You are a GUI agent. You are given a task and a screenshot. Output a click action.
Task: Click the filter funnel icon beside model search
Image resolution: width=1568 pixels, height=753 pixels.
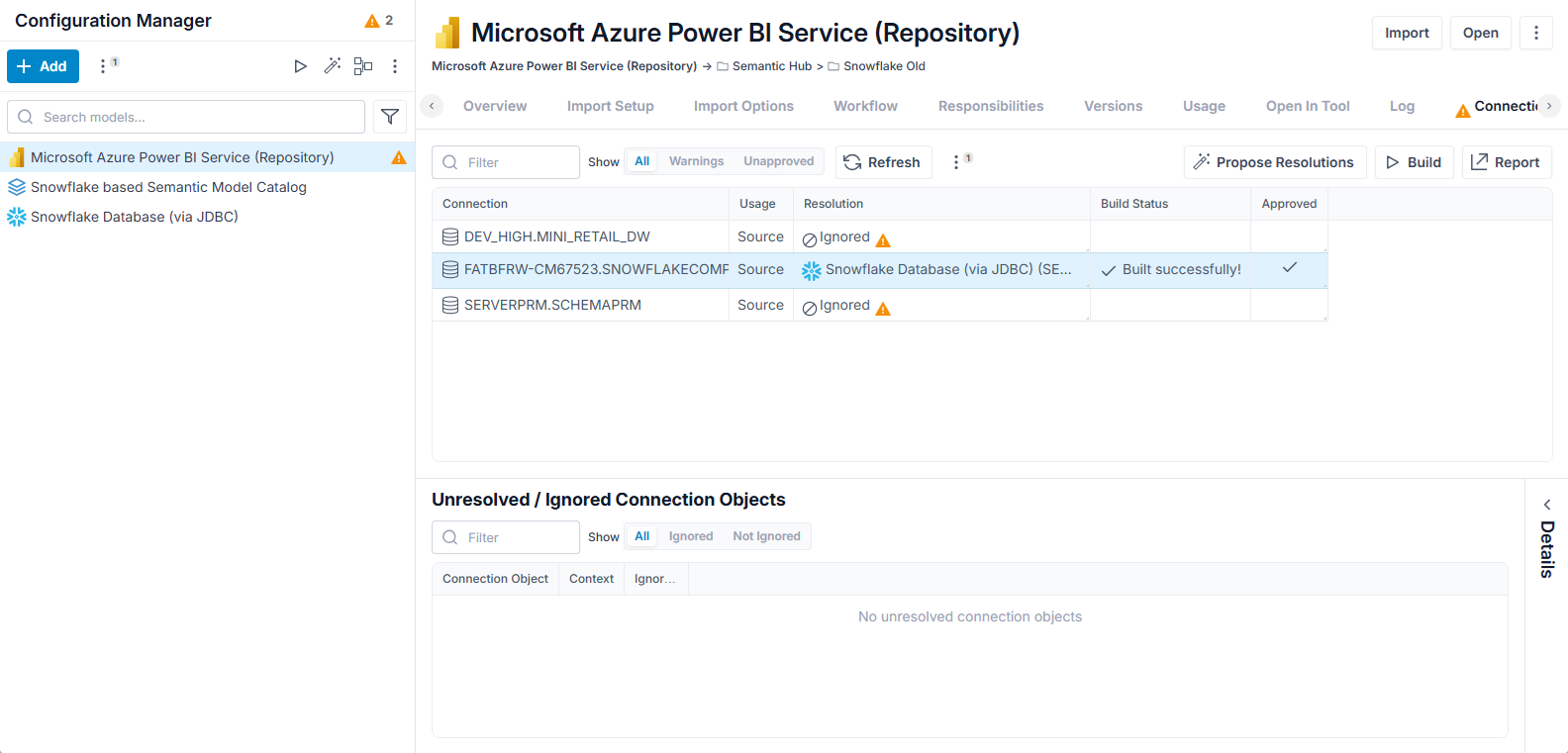(x=390, y=117)
